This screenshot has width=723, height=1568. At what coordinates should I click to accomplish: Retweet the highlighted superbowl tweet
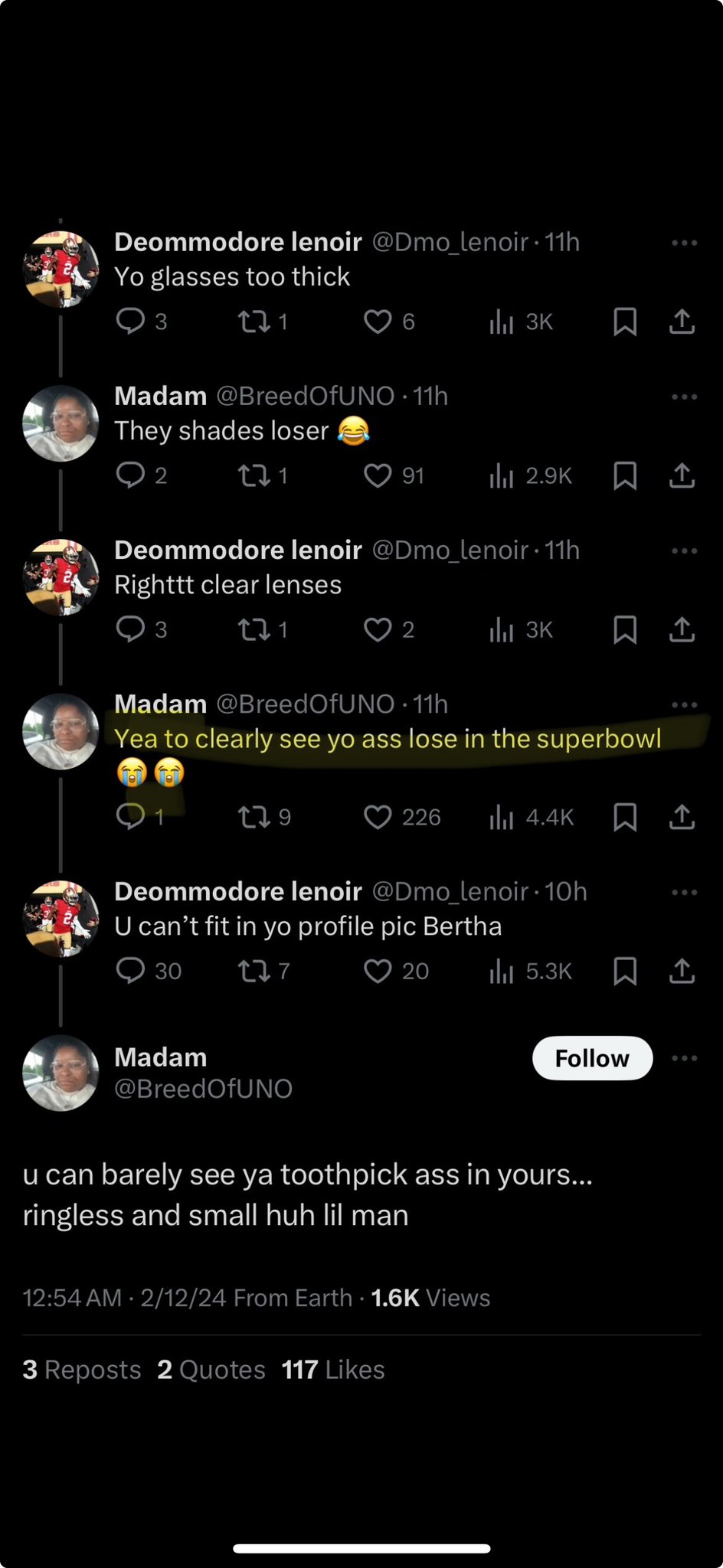pos(254,817)
